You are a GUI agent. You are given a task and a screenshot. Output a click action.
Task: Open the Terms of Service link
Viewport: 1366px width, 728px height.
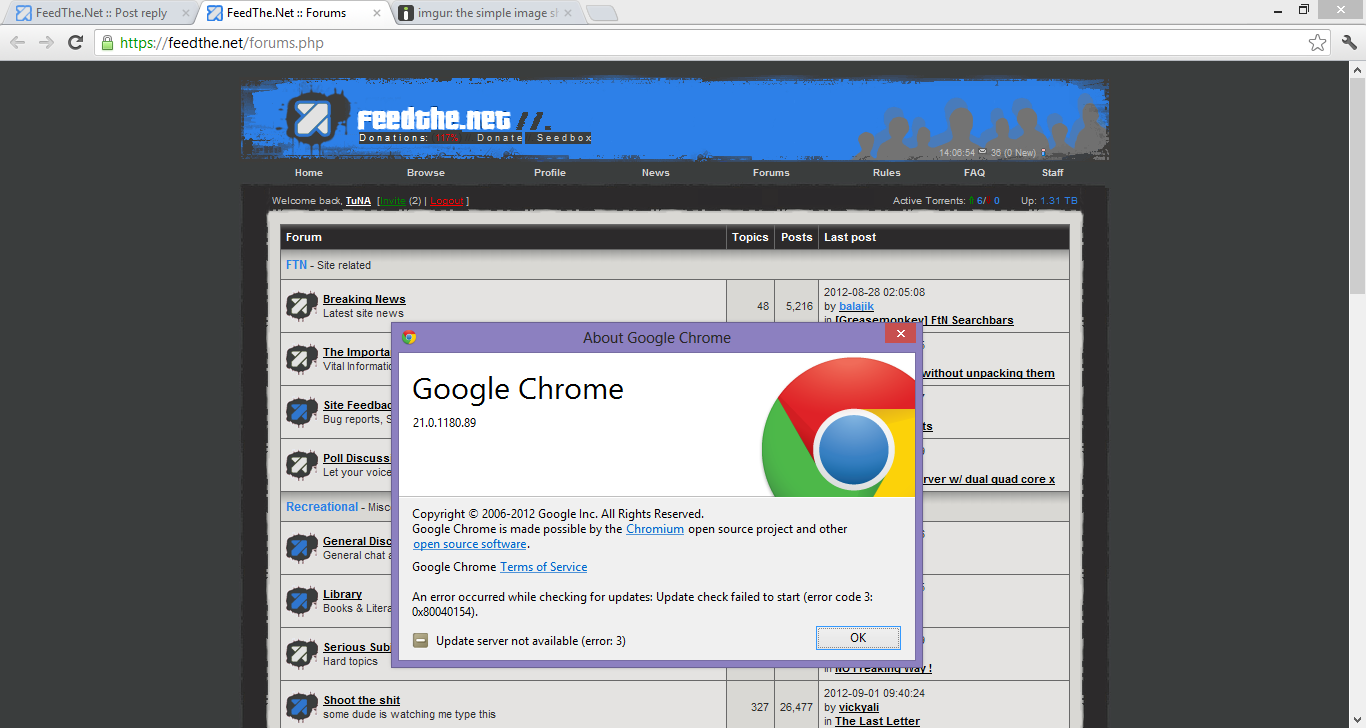(x=544, y=567)
